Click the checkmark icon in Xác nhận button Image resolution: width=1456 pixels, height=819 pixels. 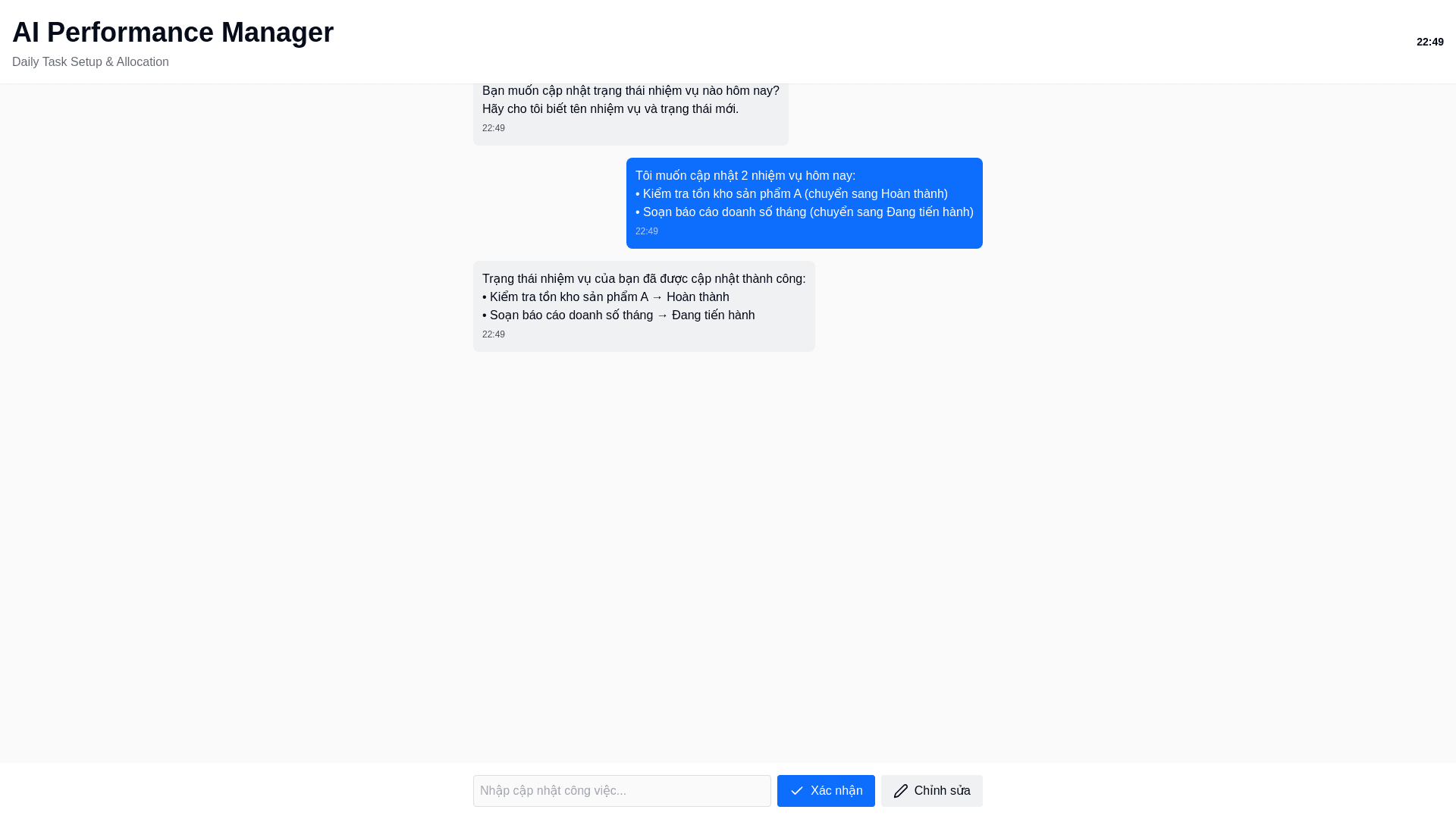pos(796,791)
